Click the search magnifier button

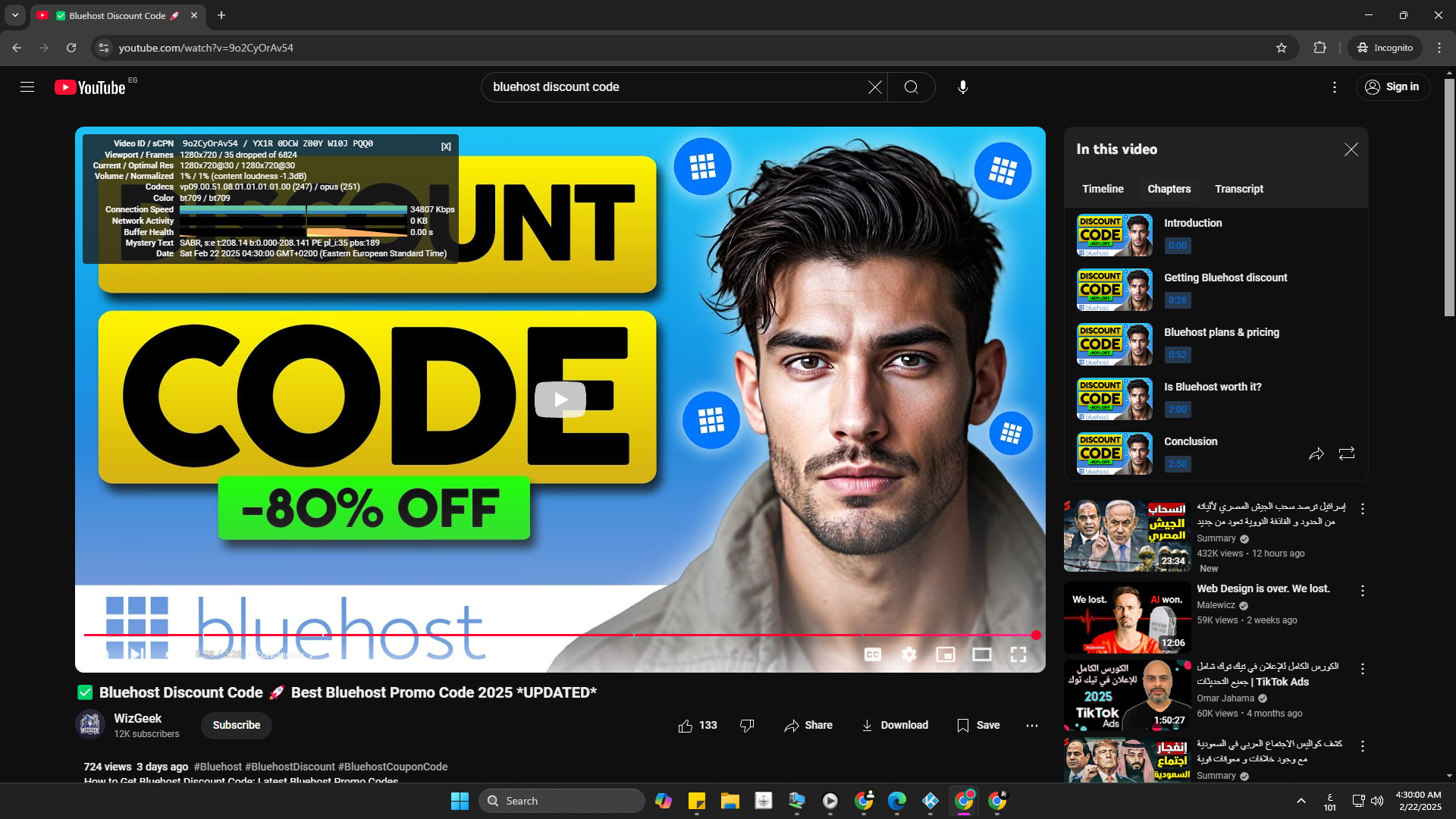911,87
